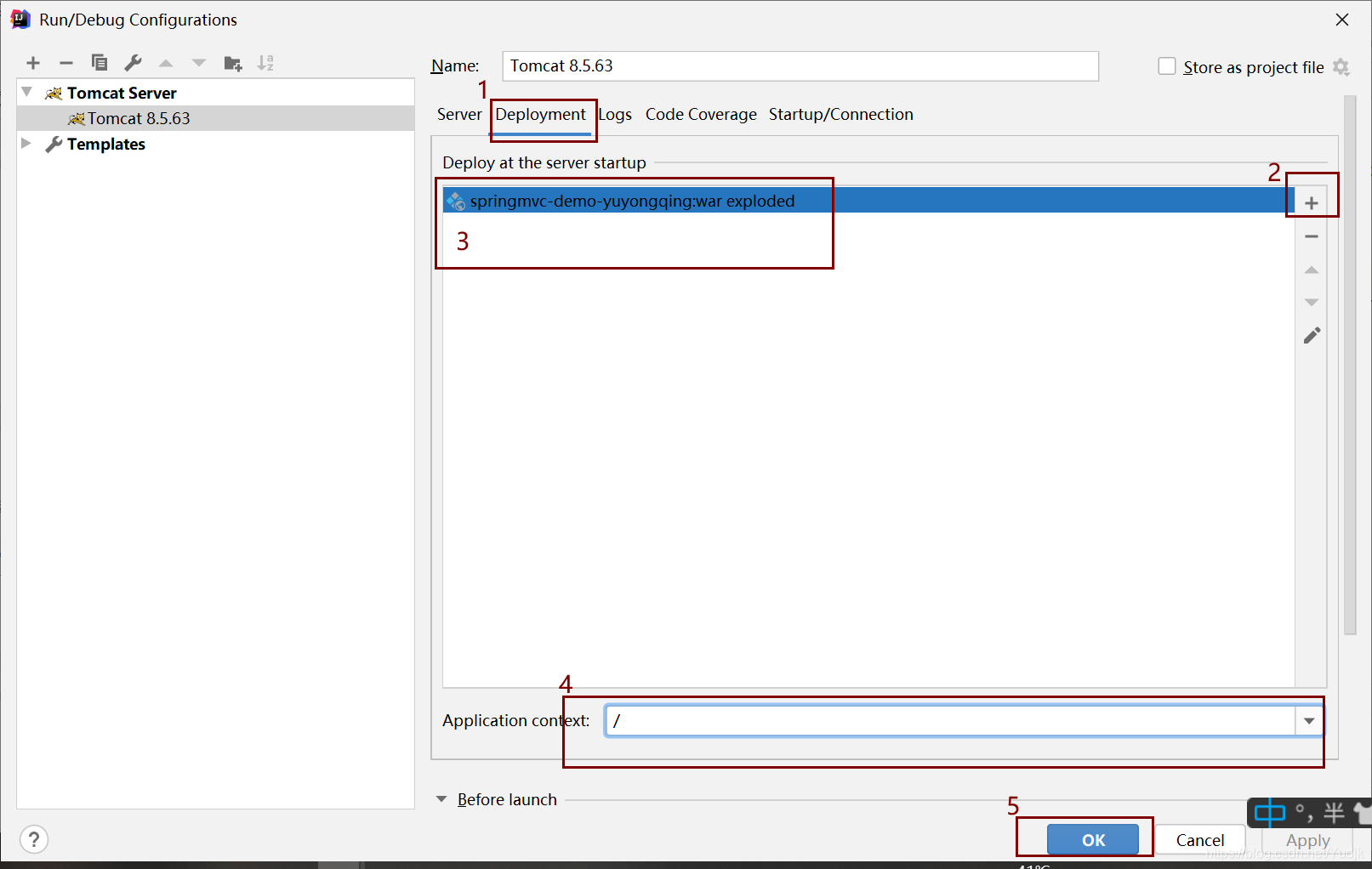Screen dimensions: 1372x869
Task: Open the Application context dropdown arrow
Action: click(x=1309, y=721)
